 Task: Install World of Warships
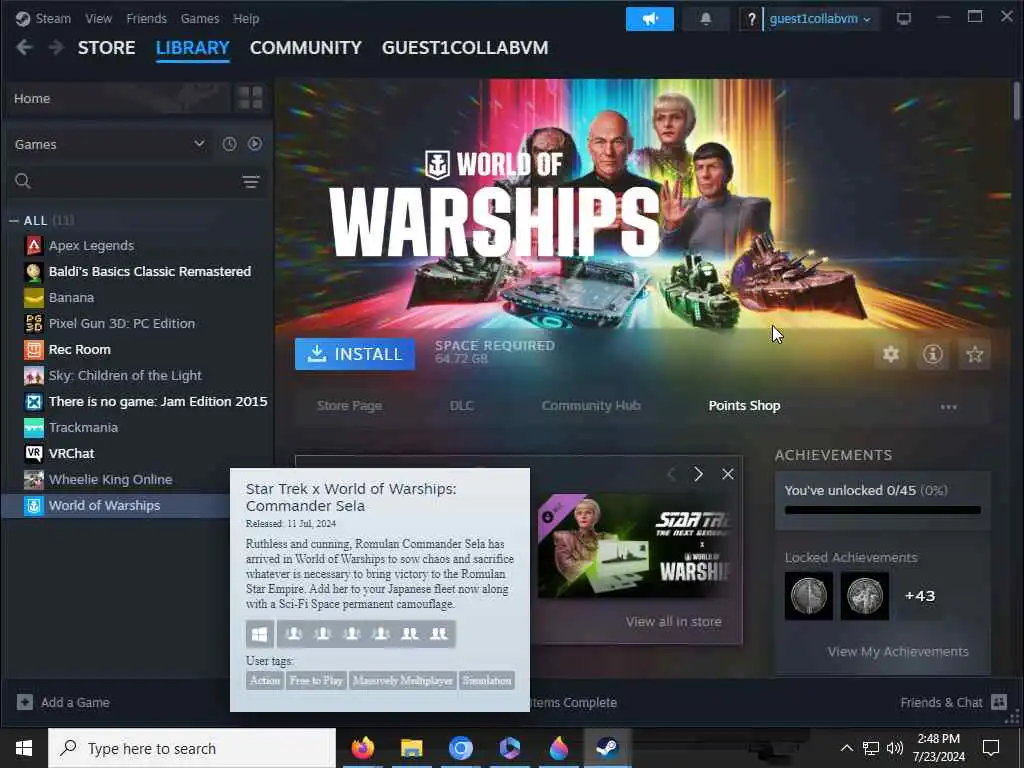355,354
